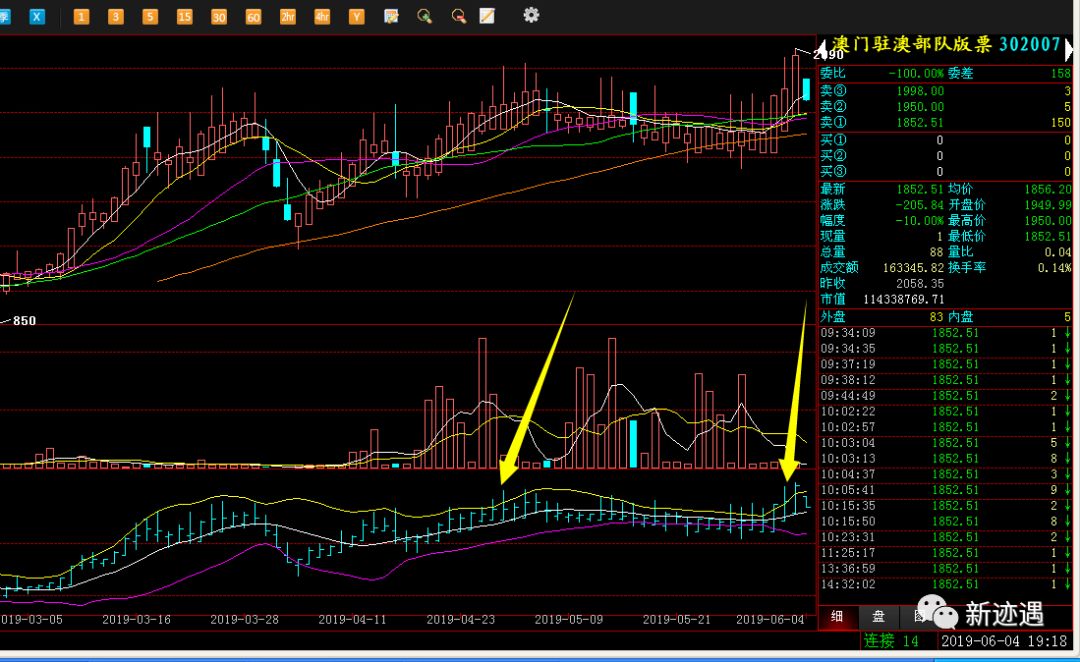The width and height of the screenshot is (1080, 662).
Task: Click 市值 value 114338769.71
Action: [x=904, y=299]
